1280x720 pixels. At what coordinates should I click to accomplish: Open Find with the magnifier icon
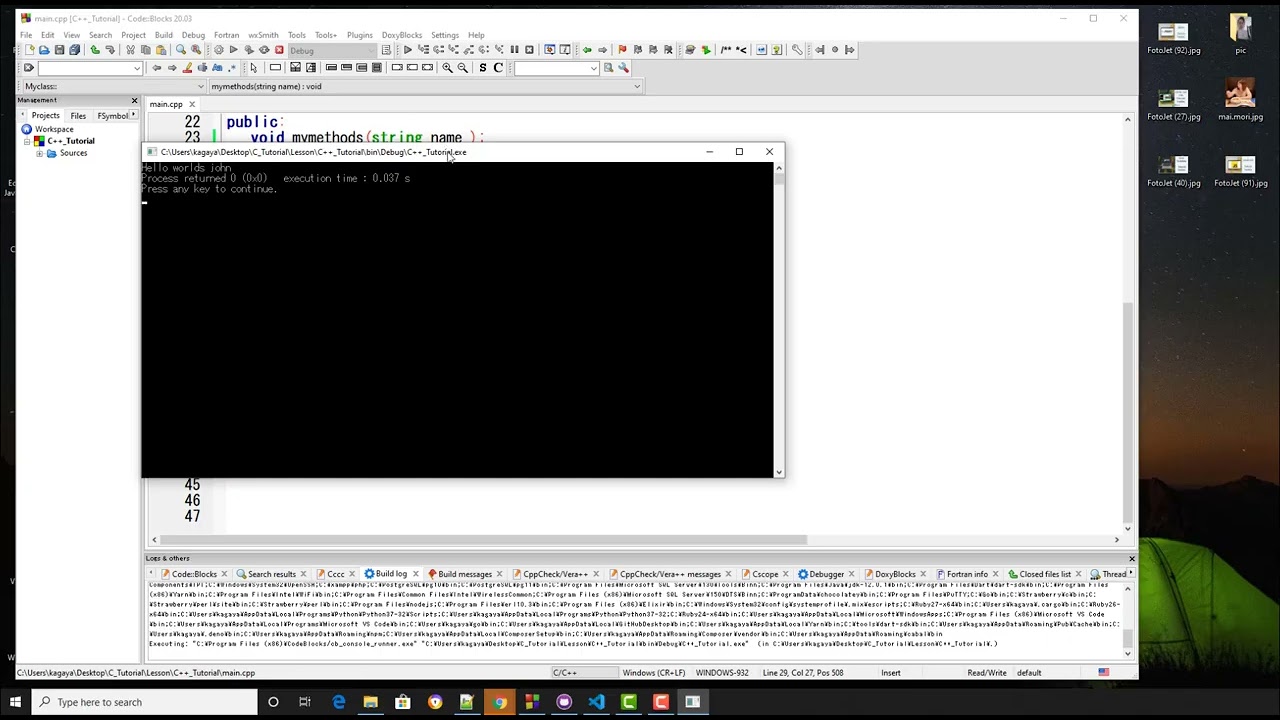click(181, 50)
